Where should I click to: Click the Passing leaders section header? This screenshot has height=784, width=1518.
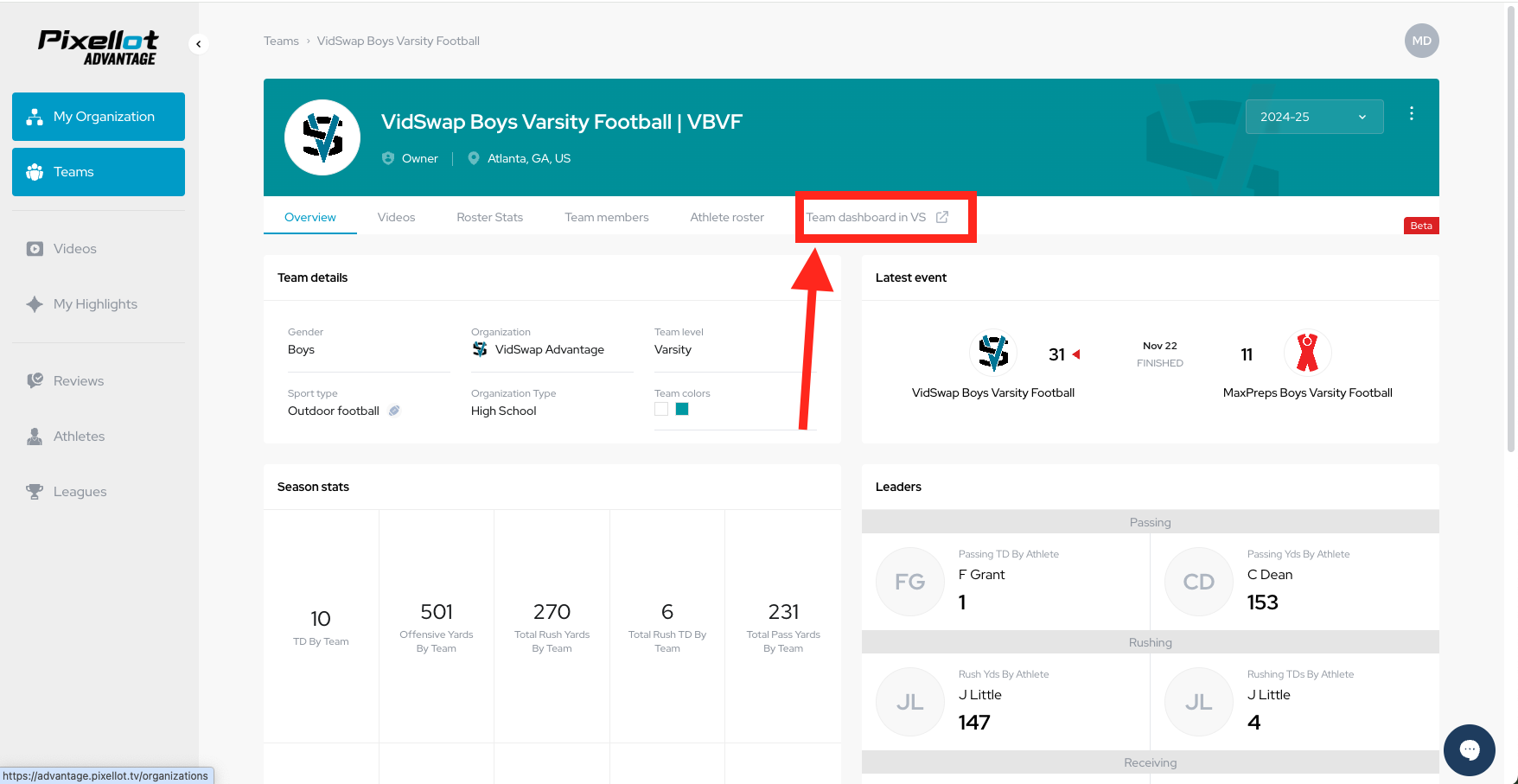tap(1151, 522)
